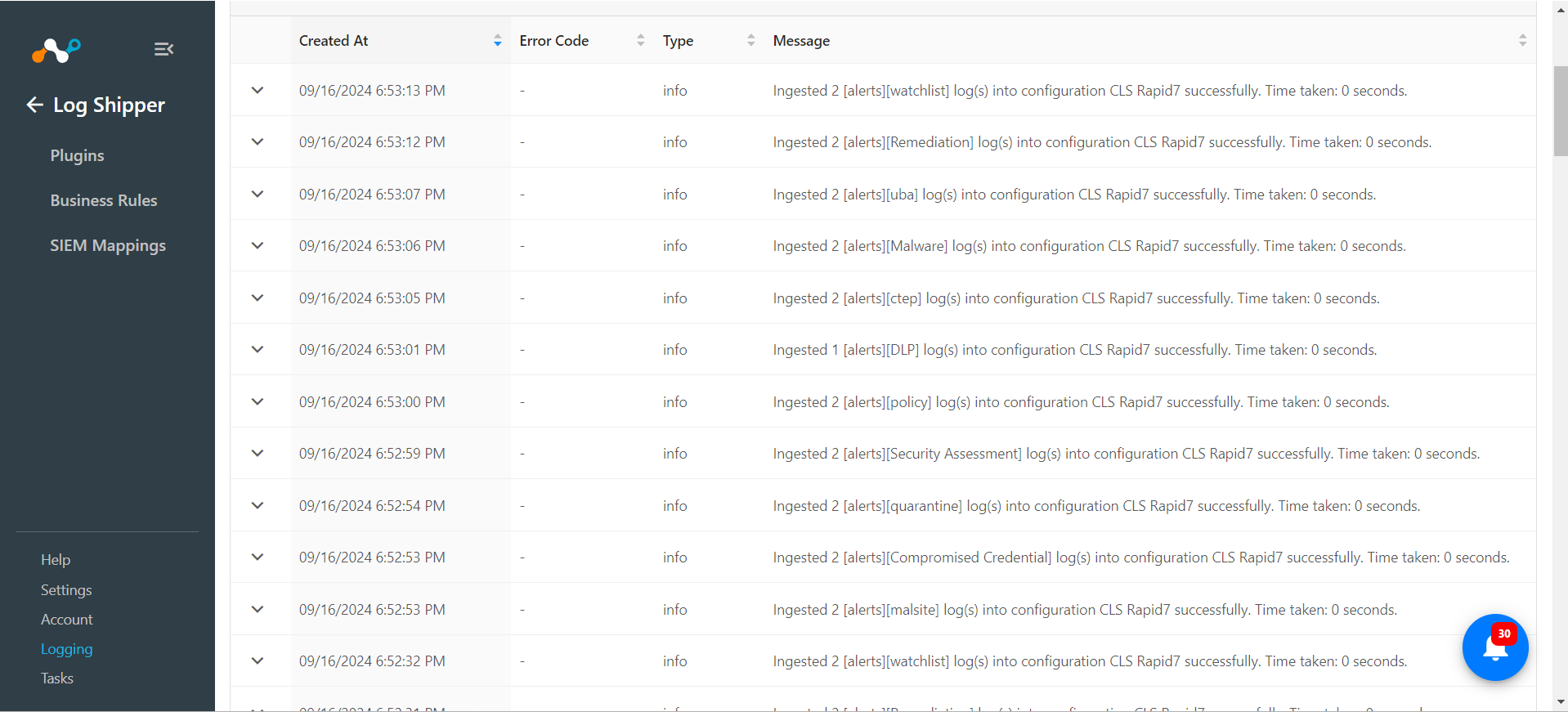
Task: Open the Plugins menu item
Action: pyautogui.click(x=77, y=155)
